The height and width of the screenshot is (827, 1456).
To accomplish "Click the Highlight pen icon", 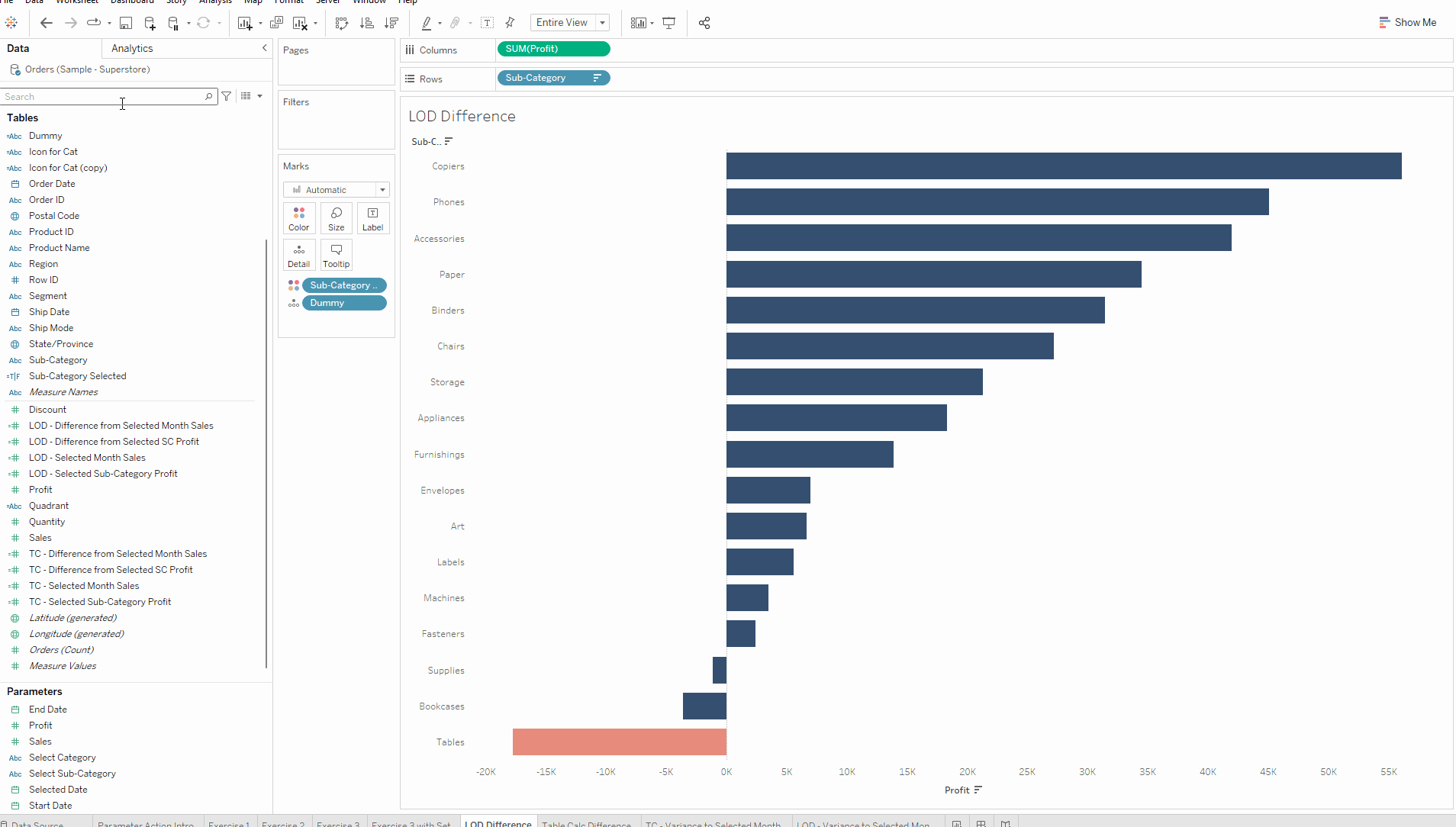I will pos(427,23).
